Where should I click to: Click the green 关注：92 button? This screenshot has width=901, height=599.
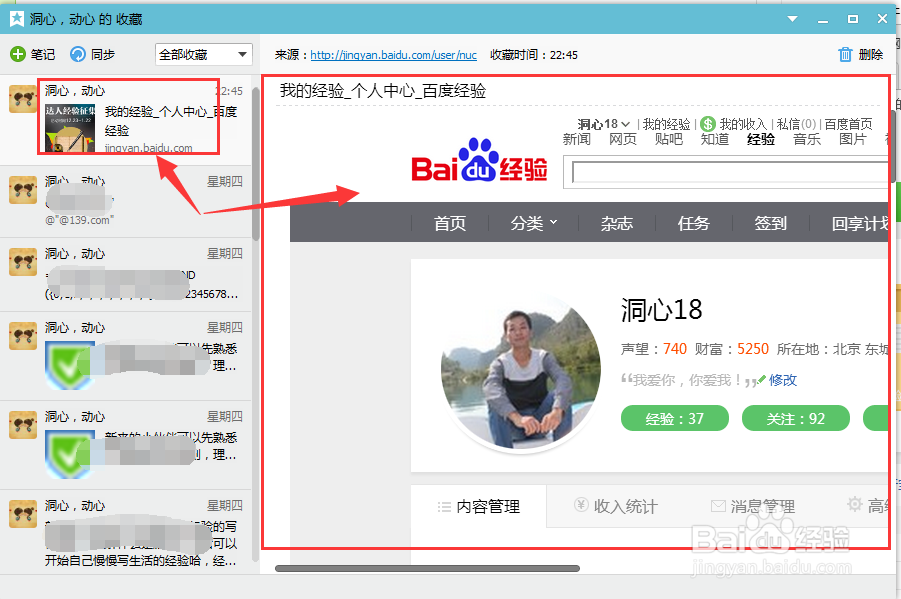coord(795,418)
